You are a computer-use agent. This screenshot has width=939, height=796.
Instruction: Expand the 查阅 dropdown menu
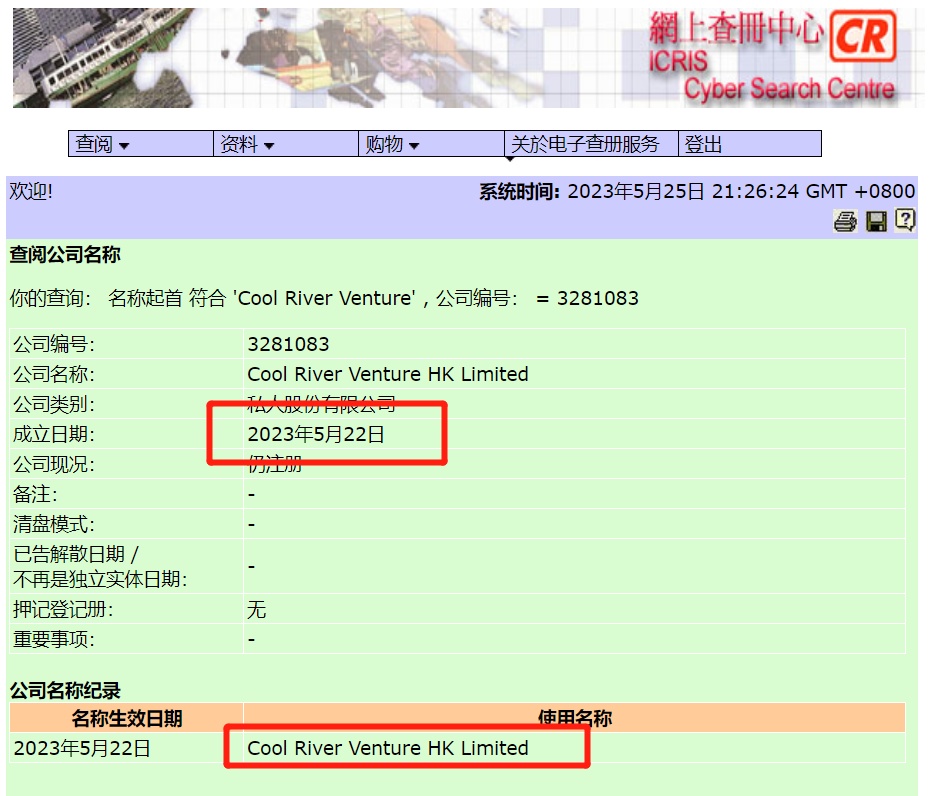coord(141,144)
